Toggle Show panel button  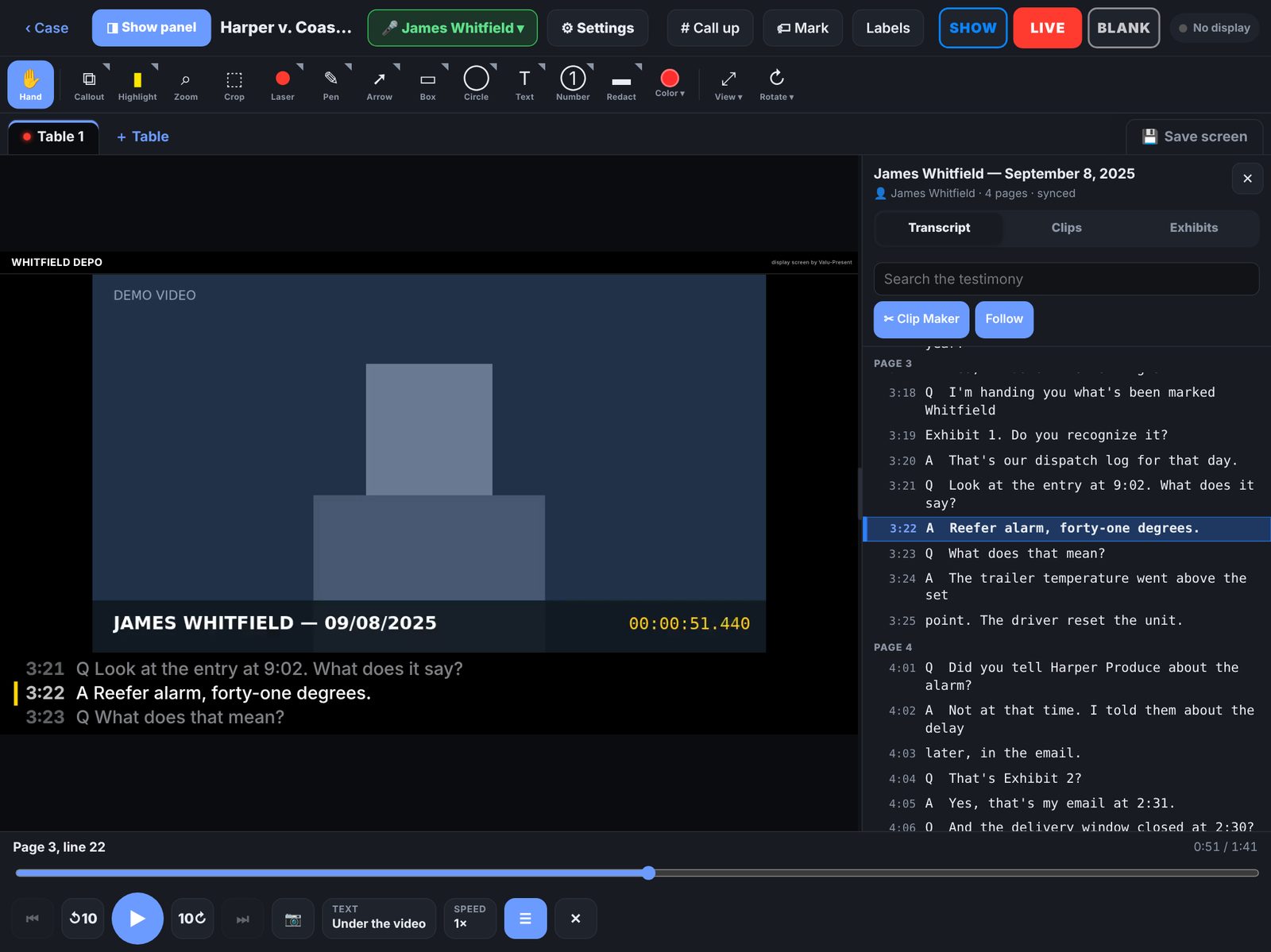[152, 28]
